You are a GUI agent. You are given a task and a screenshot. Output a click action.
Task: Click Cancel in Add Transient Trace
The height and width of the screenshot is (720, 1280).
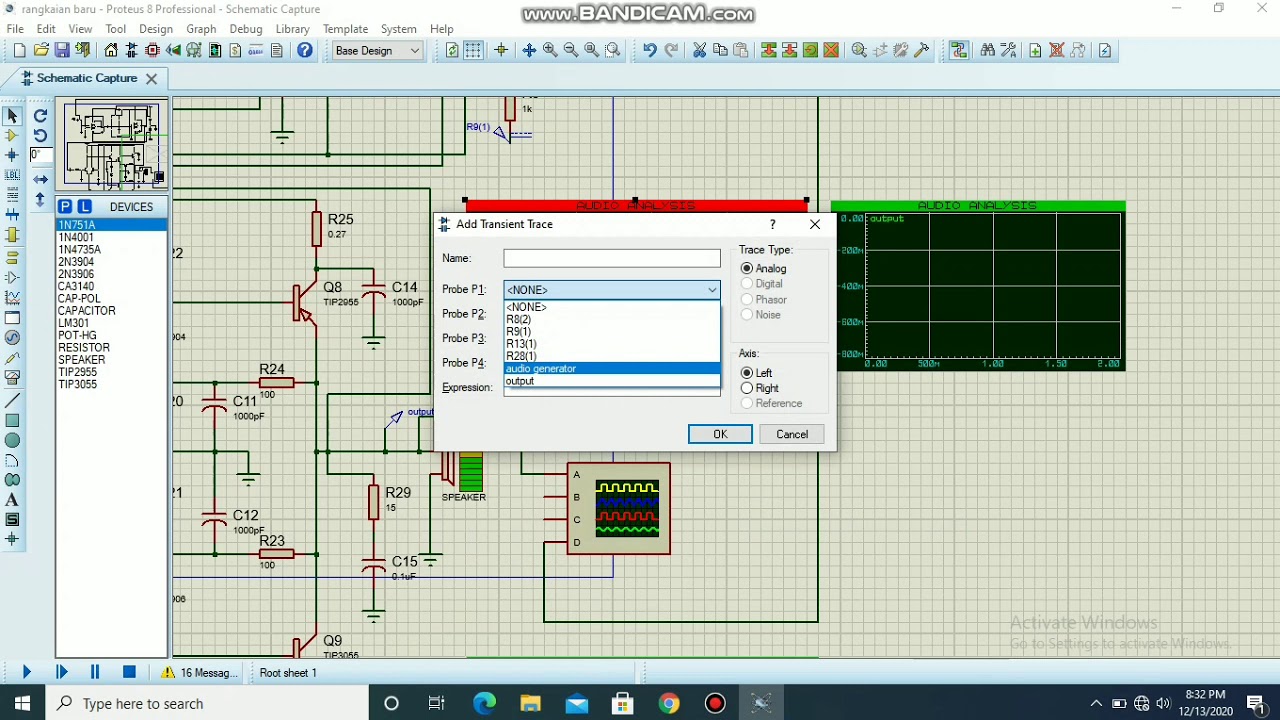pyautogui.click(x=792, y=434)
